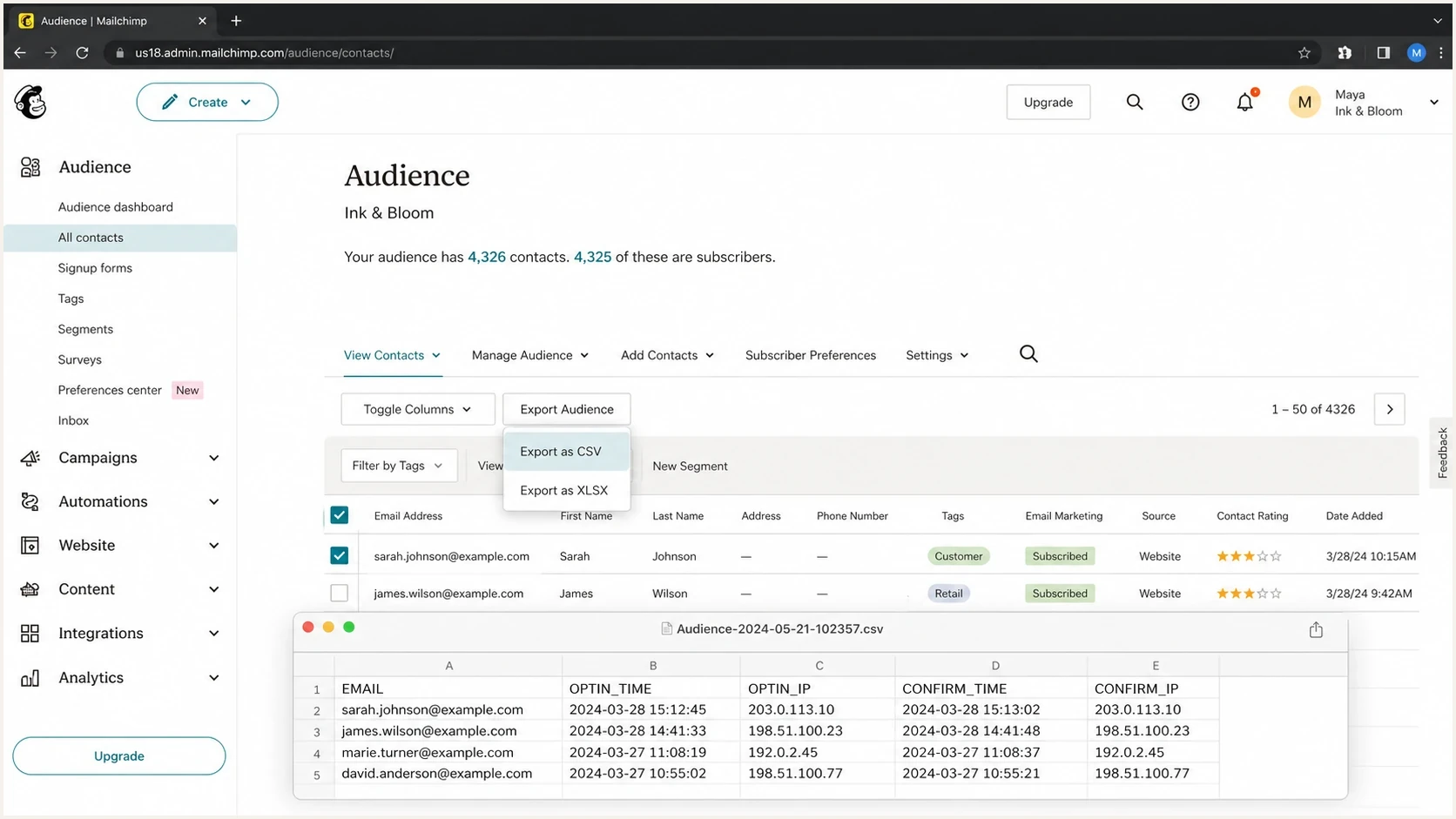
Task: Go back in browser history
Action: coord(20,53)
